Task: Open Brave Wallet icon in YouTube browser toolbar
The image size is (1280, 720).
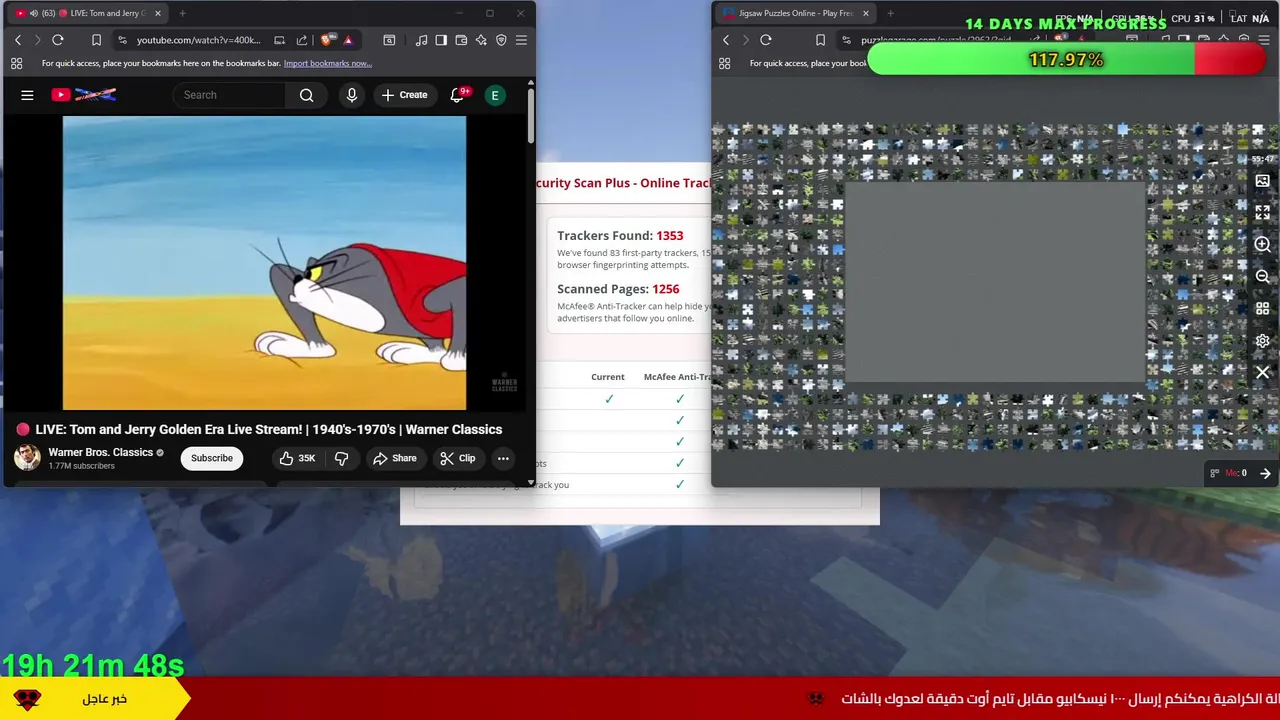Action: [461, 40]
